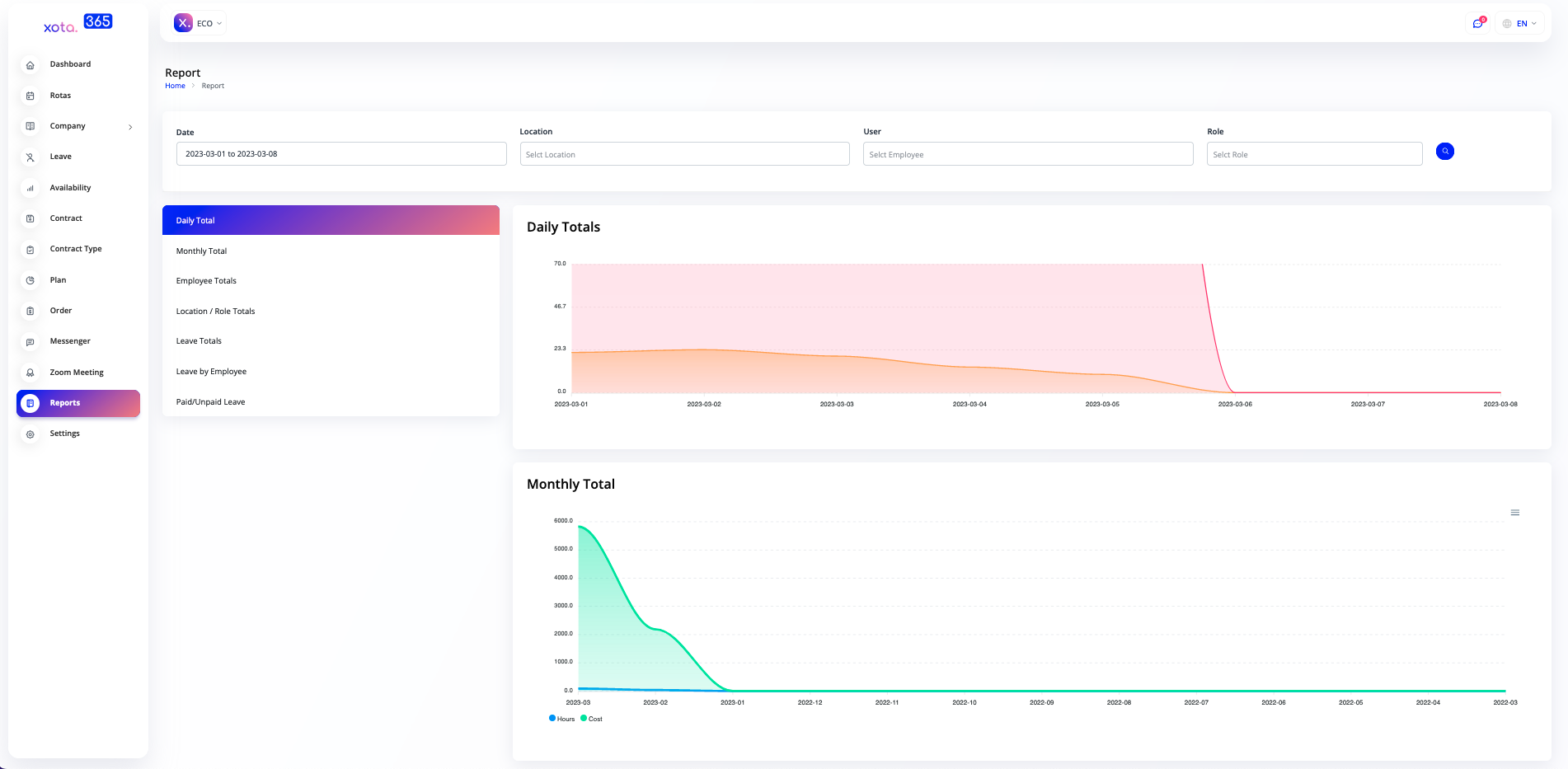Toggle the Hours legend series

click(x=562, y=719)
